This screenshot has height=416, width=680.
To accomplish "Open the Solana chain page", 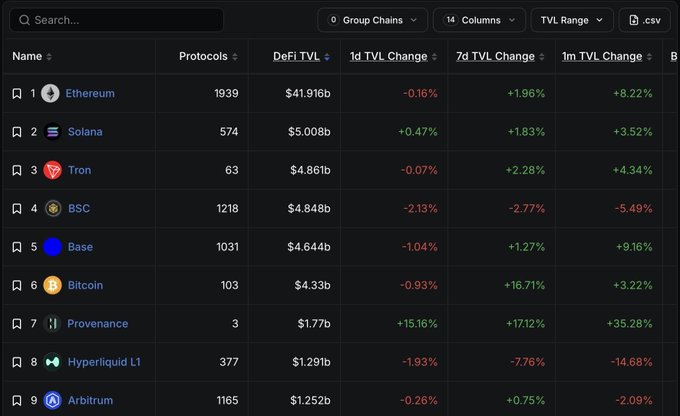I will point(85,132).
